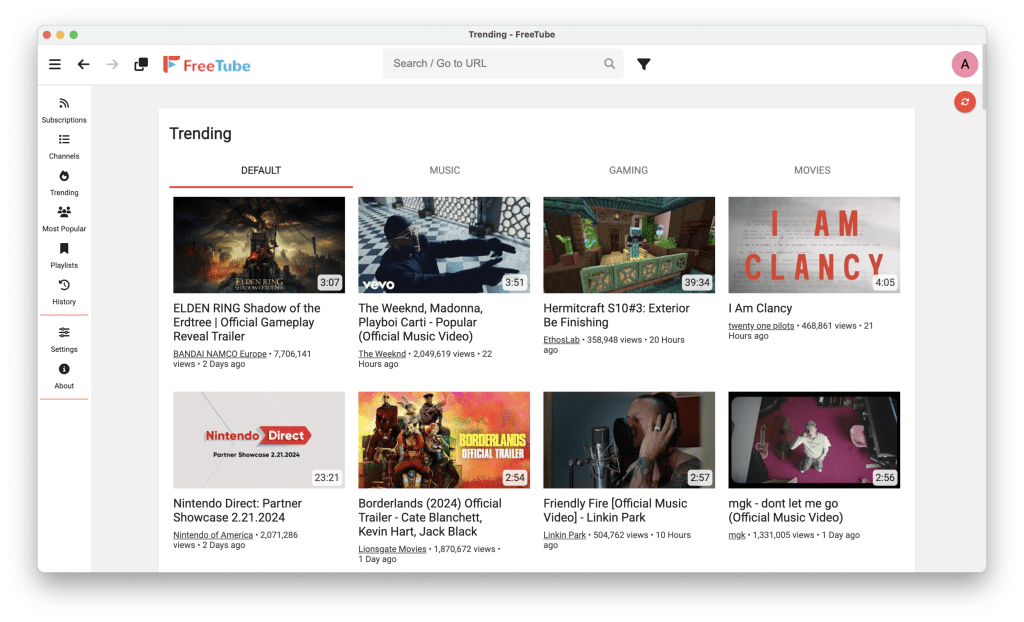Open Trending in the sidebar
1024x622 pixels.
pos(64,184)
